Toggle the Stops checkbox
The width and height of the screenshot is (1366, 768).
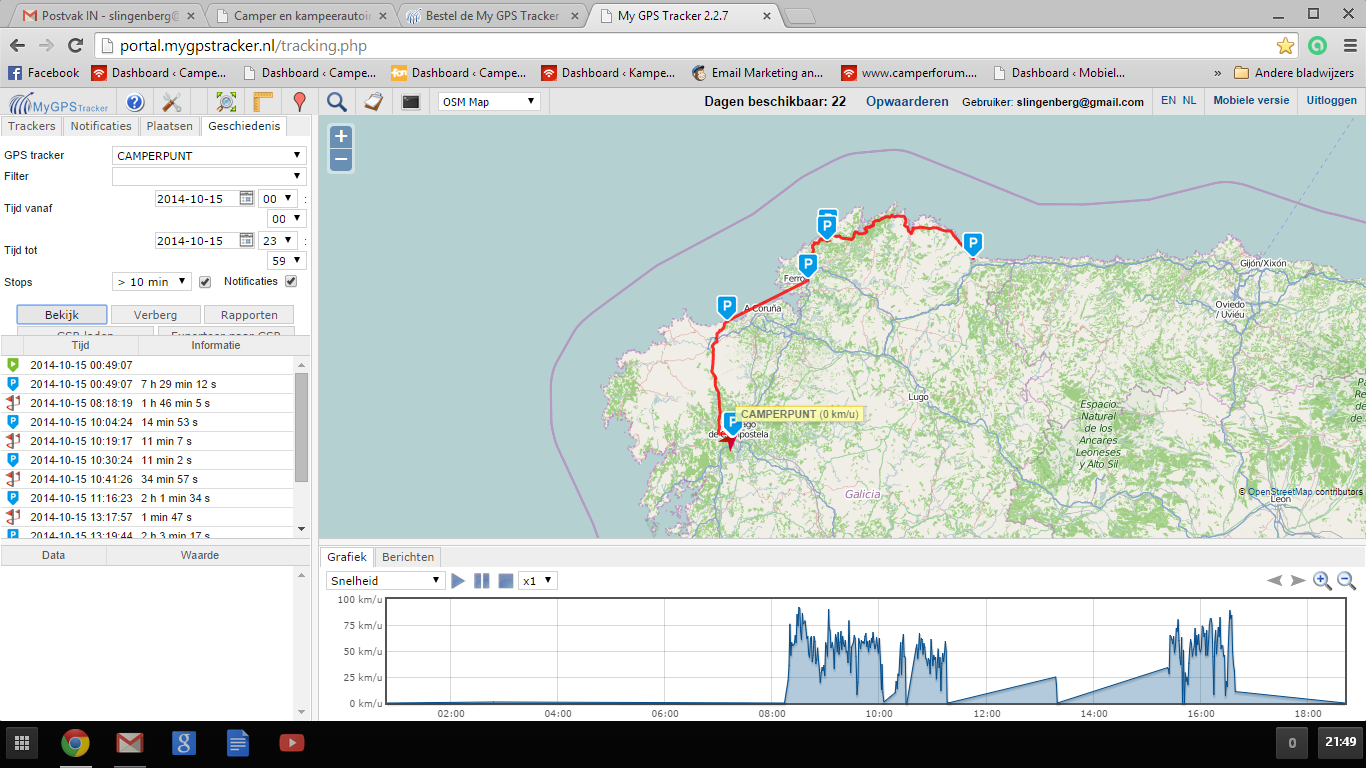205,282
